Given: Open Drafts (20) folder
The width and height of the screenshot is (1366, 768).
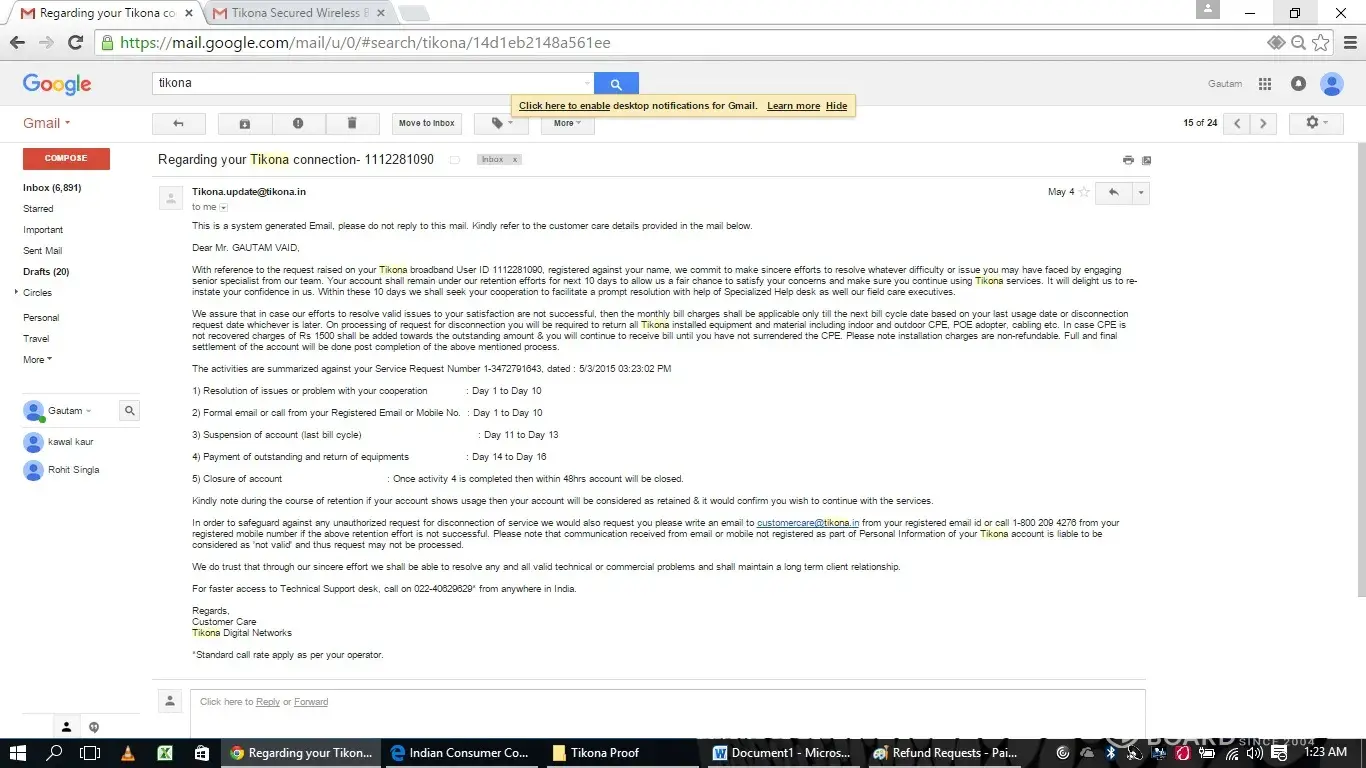Looking at the screenshot, I should (x=46, y=272).
